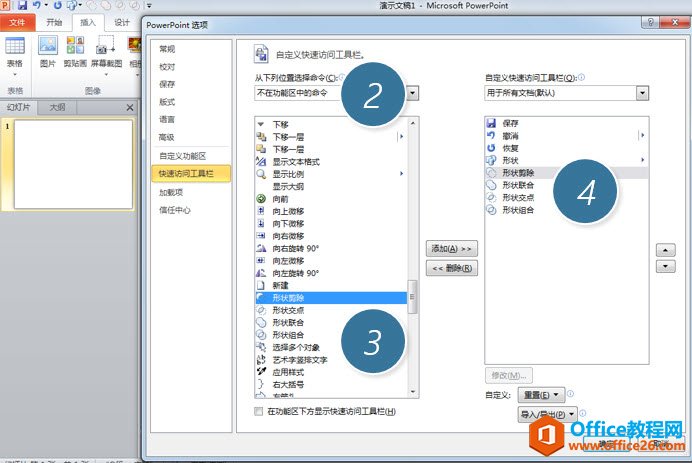
Task: Select 形状联合 in left command list
Action: point(331,323)
